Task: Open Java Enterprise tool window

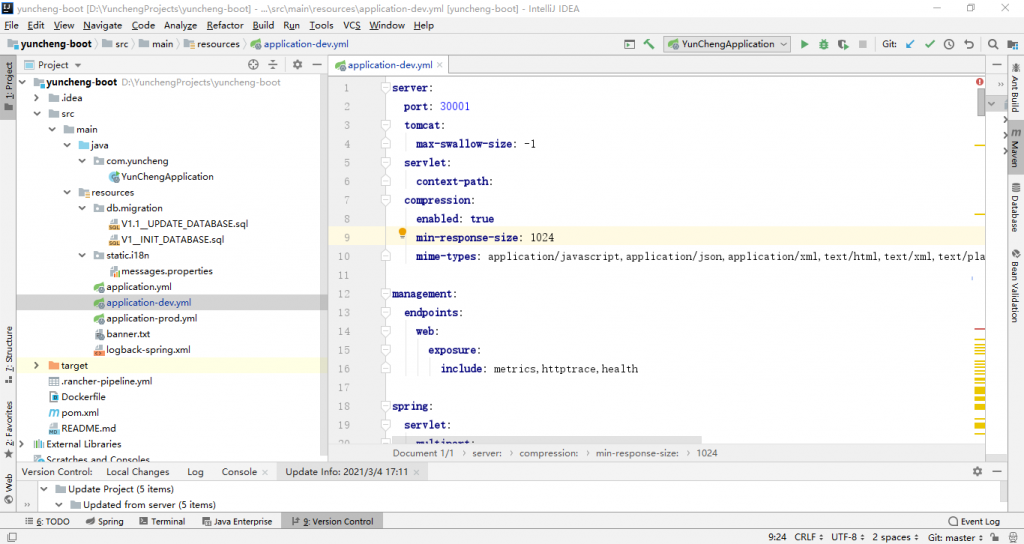Action: click(x=236, y=521)
